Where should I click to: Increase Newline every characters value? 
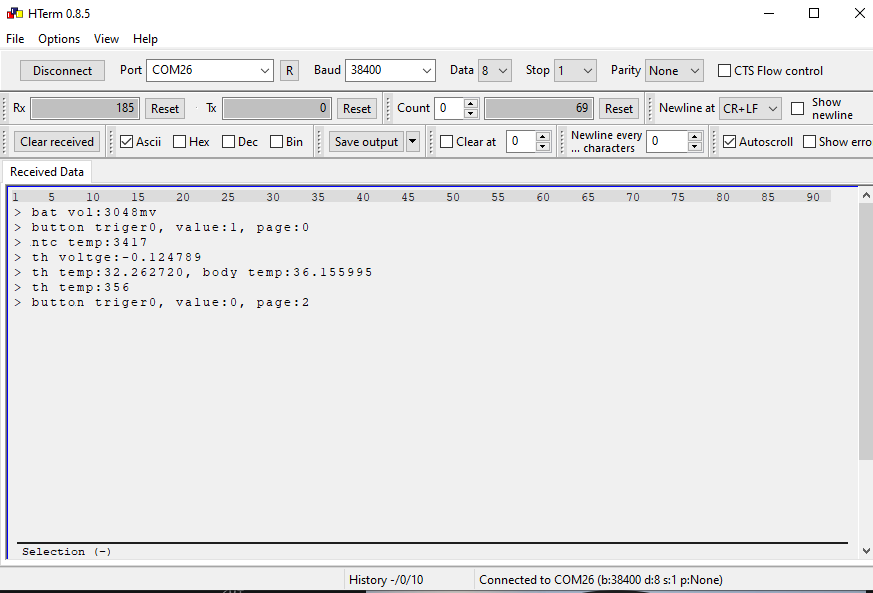tap(694, 136)
